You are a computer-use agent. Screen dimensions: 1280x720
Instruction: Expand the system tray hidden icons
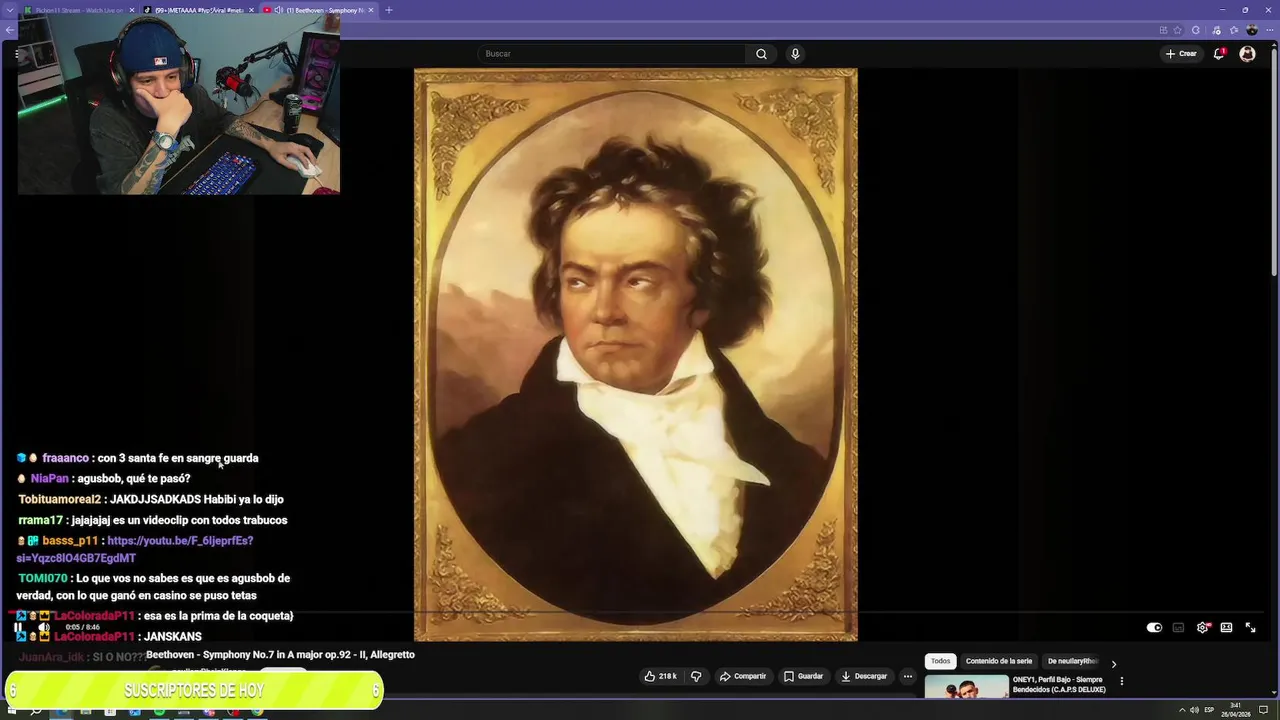coord(1181,710)
